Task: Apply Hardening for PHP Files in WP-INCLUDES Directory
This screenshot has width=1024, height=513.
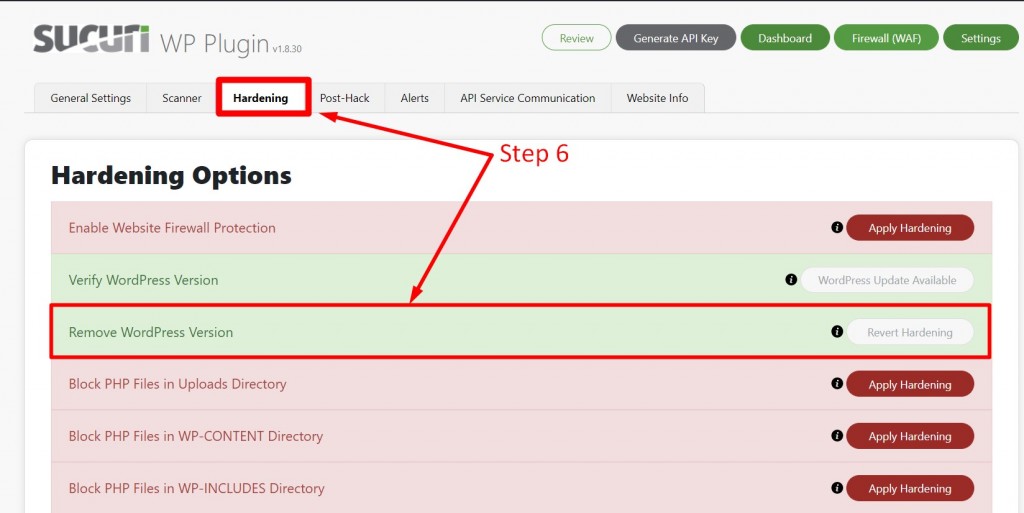Action: [x=910, y=488]
